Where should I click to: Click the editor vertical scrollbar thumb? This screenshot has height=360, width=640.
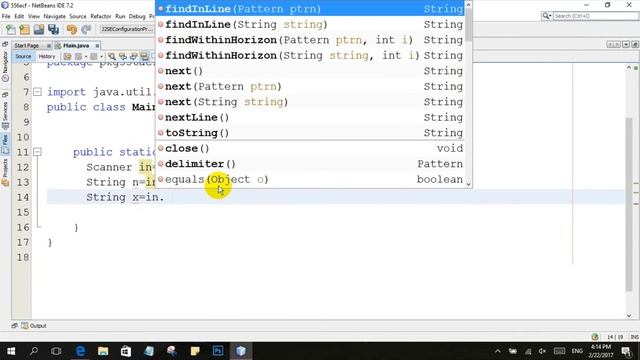pos(629,204)
